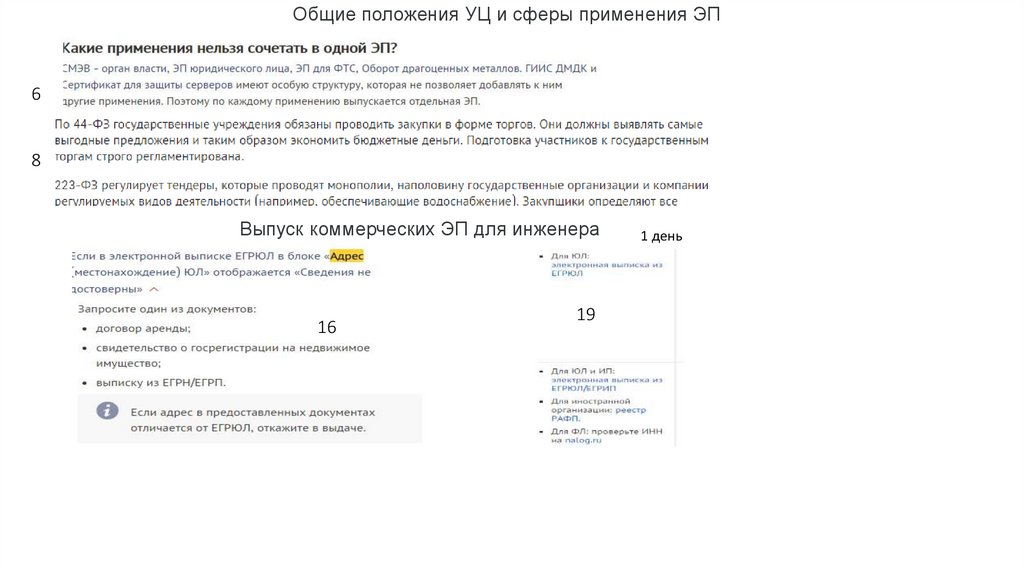Click the info icon beside «Если адрес в предоставленных документах»
1024x574 pixels.
click(108, 411)
